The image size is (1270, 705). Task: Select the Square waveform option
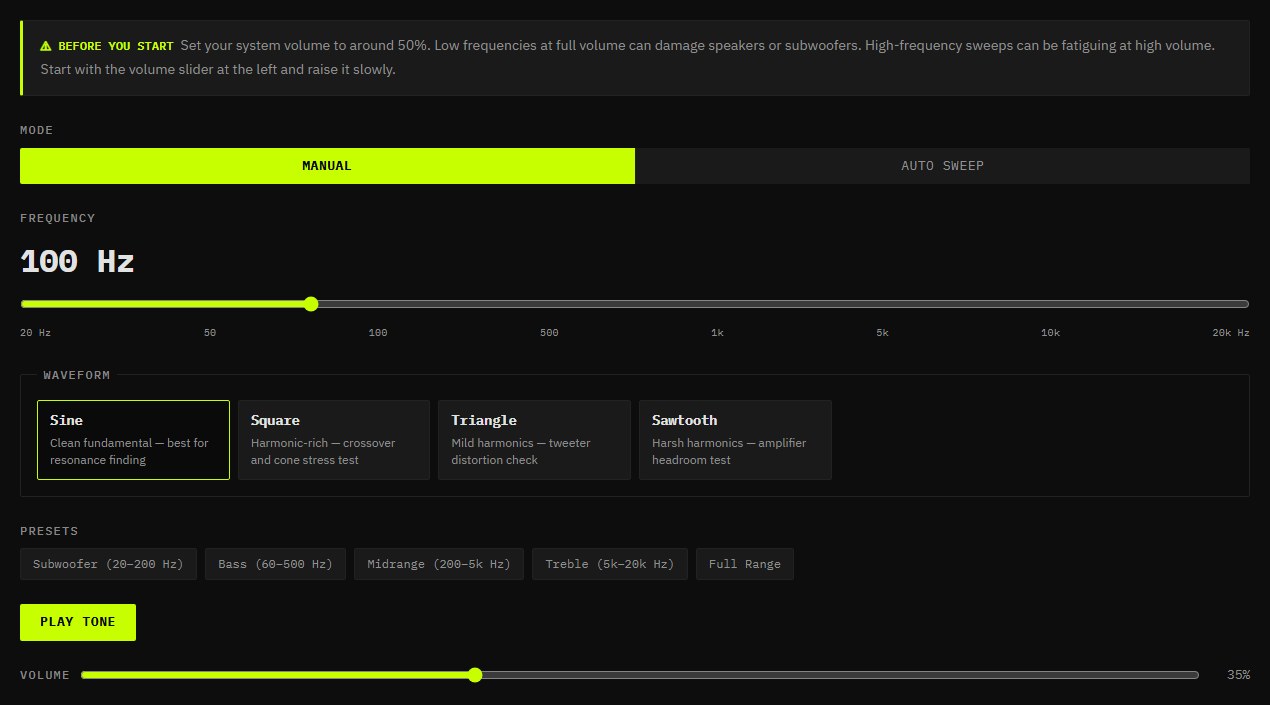pos(334,440)
